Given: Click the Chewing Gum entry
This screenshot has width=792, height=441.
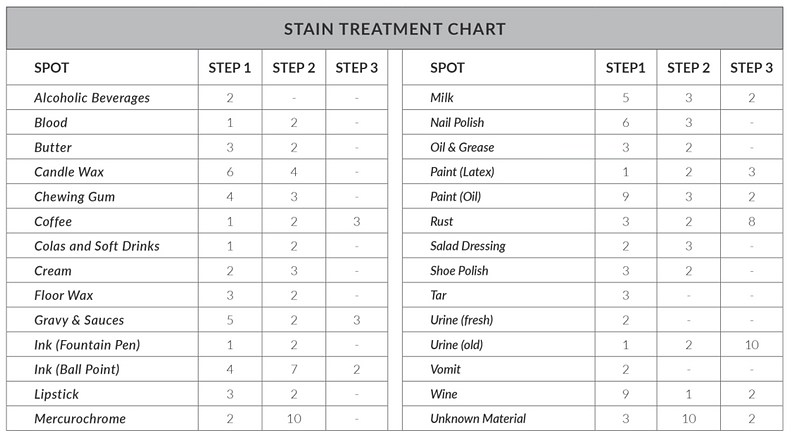Looking at the screenshot, I should click(74, 197).
